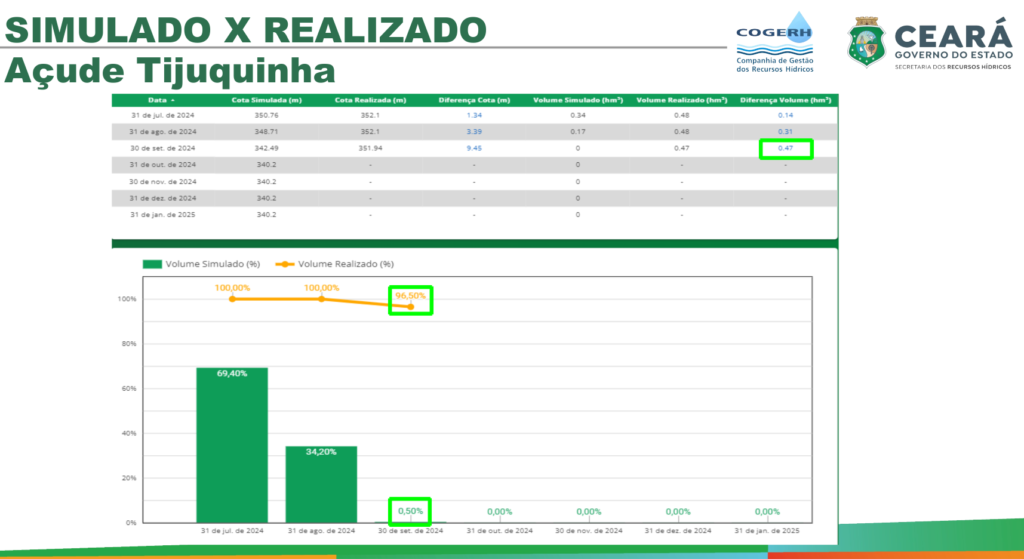The width and height of the screenshot is (1024, 559).
Task: Open the blue Diferença Volume value 0.31
Action: (786, 132)
